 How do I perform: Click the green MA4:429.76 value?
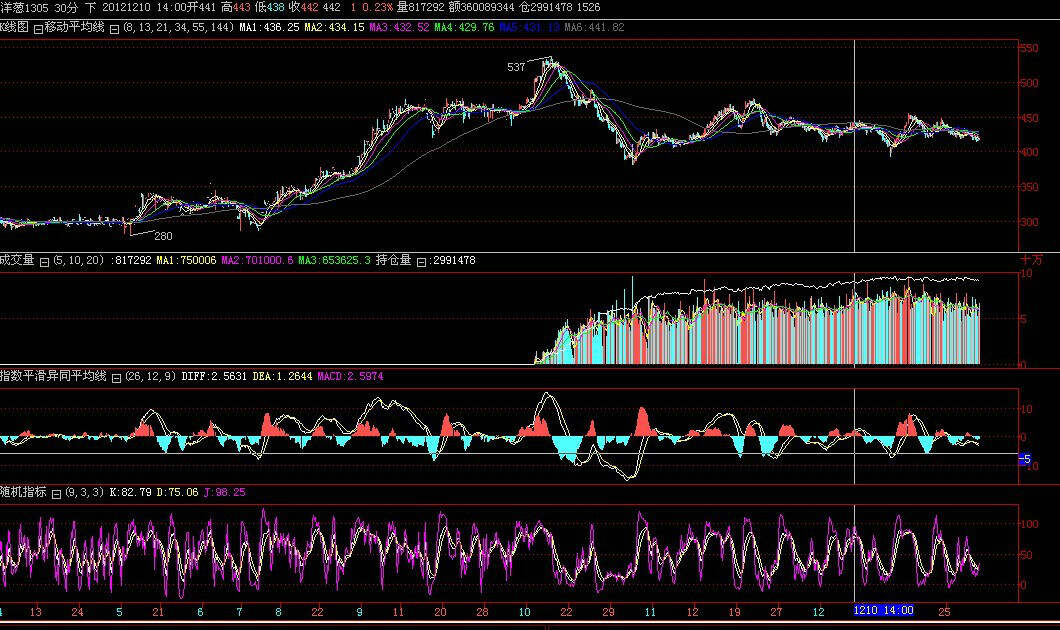coord(464,28)
